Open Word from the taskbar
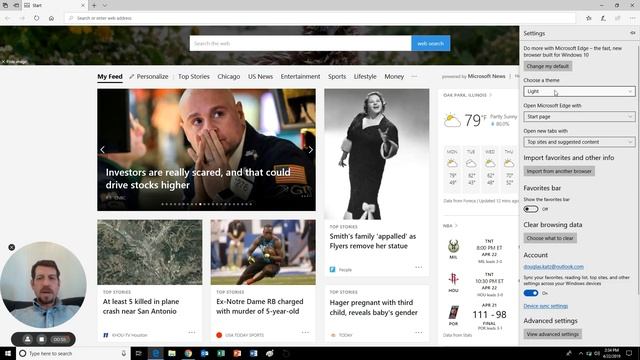 tap(253, 353)
